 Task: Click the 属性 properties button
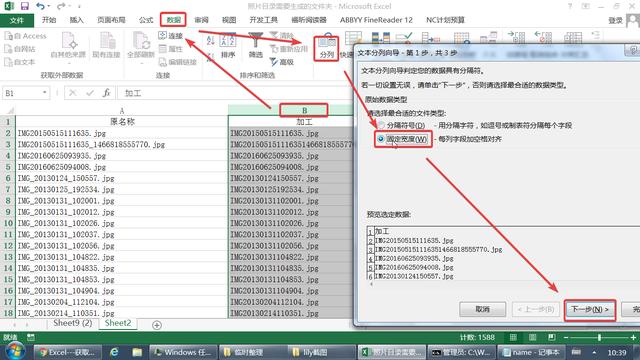pos(171,49)
